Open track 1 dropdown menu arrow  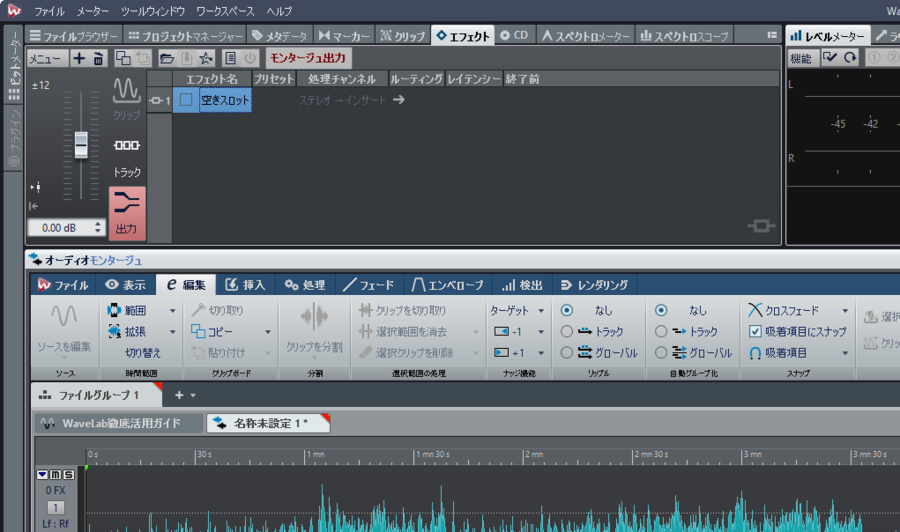[x=42, y=475]
